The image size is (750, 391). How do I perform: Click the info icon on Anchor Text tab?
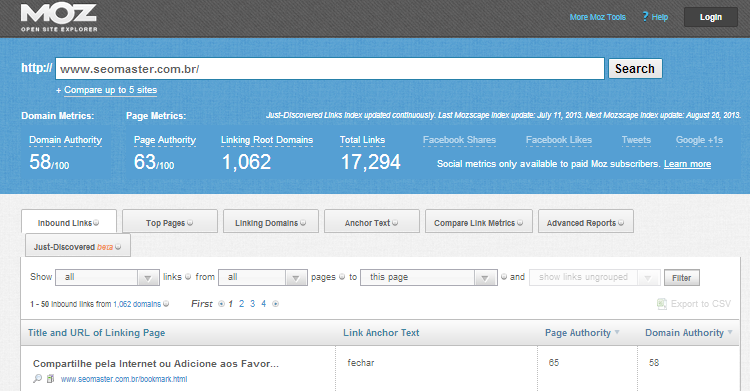pos(395,223)
